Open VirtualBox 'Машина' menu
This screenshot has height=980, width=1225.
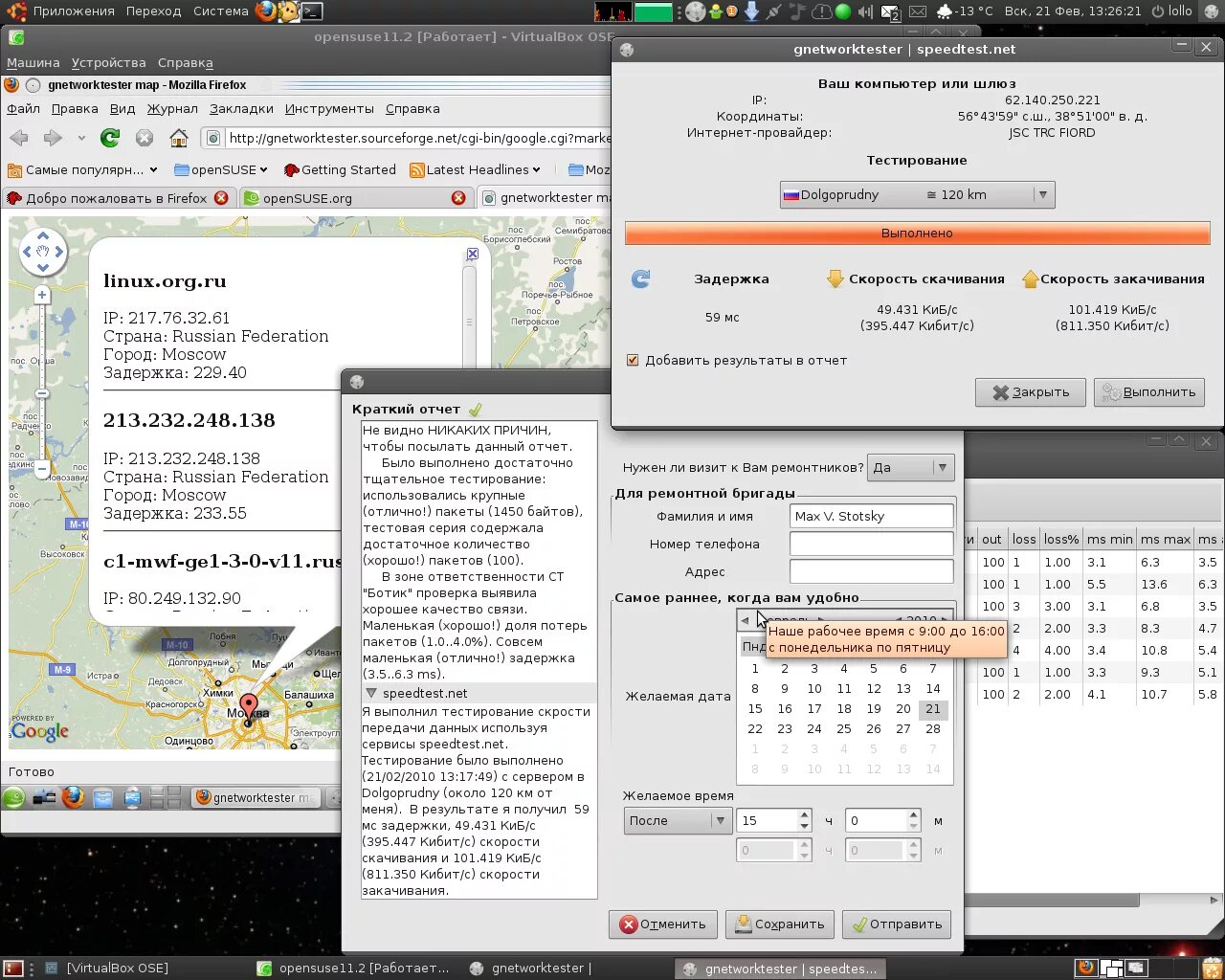(33, 62)
